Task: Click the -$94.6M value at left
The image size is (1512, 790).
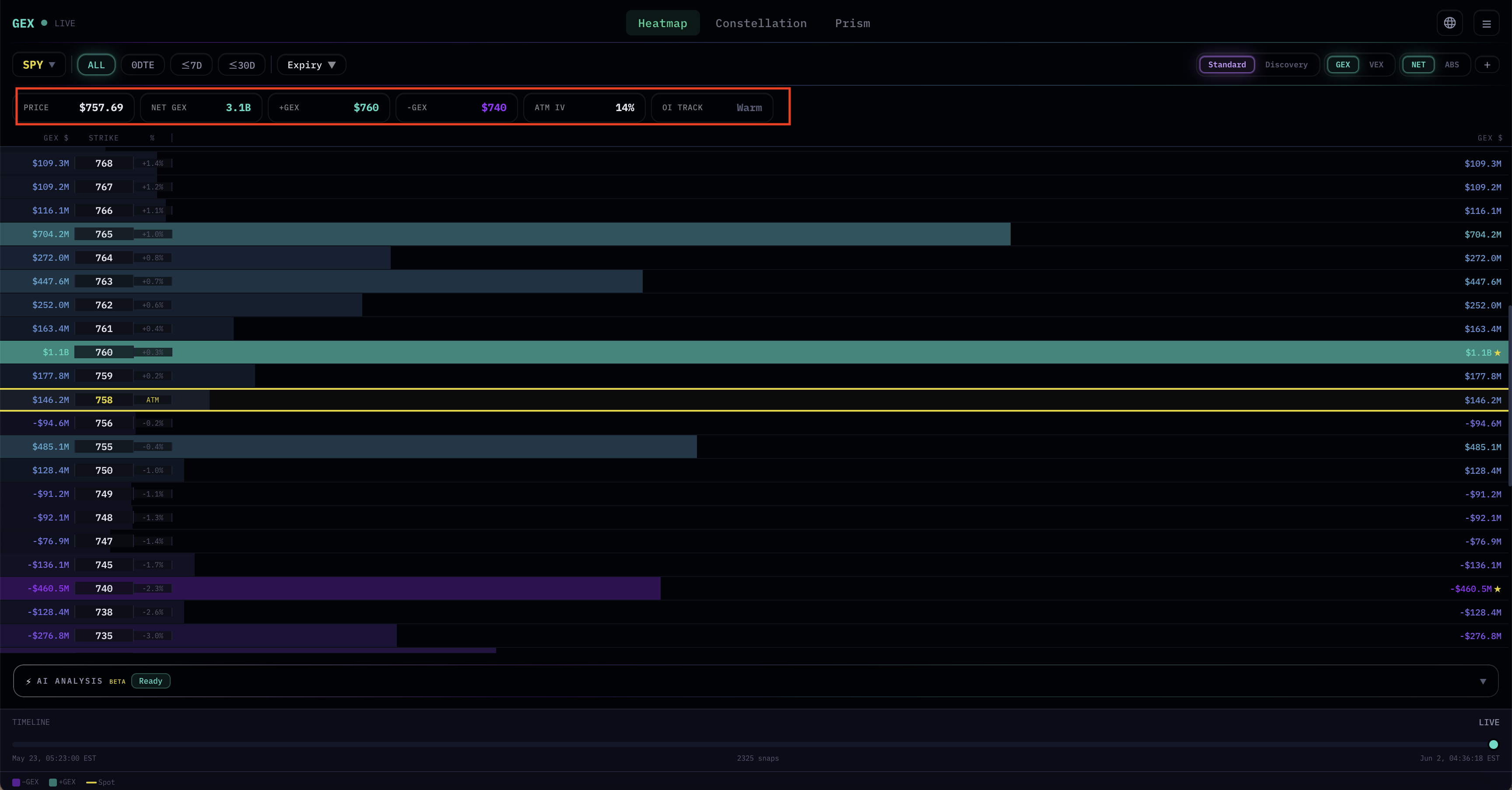Action: coord(50,423)
